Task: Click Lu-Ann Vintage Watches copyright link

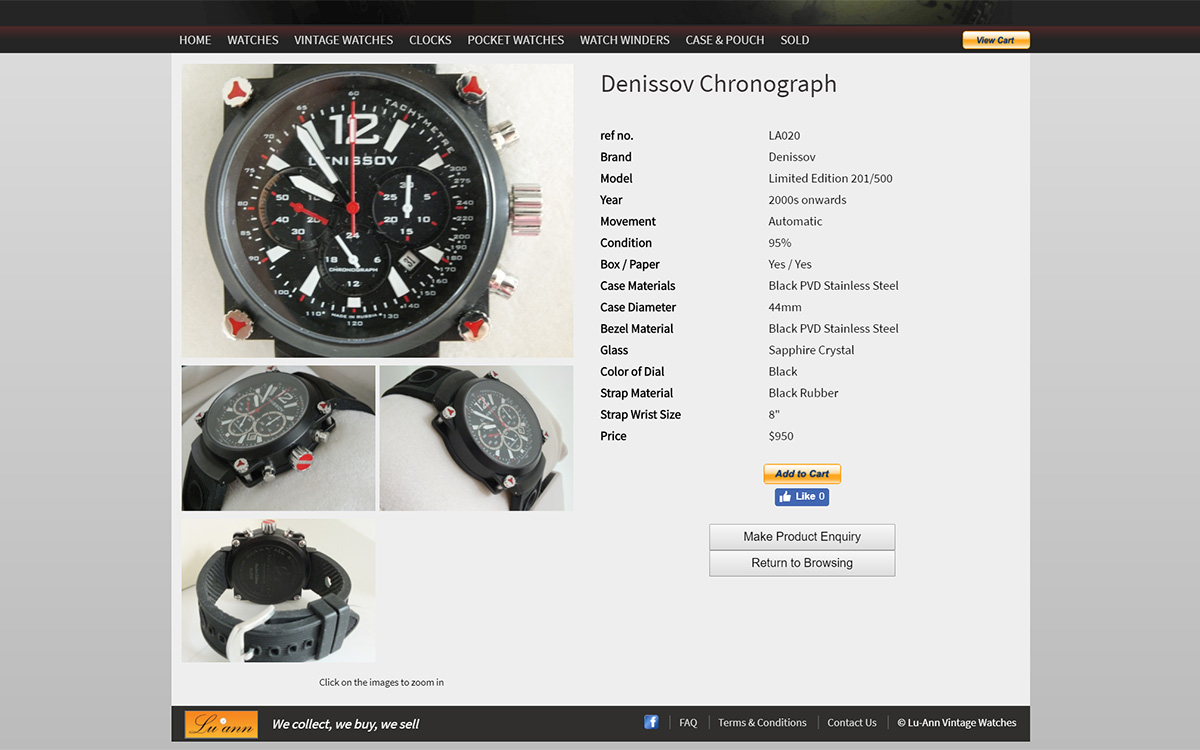Action: click(957, 723)
